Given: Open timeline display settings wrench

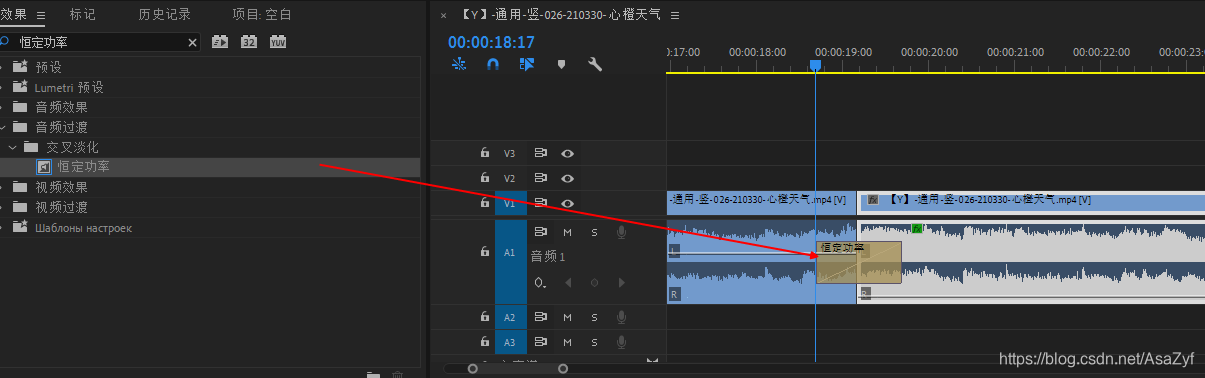Looking at the screenshot, I should [x=595, y=64].
